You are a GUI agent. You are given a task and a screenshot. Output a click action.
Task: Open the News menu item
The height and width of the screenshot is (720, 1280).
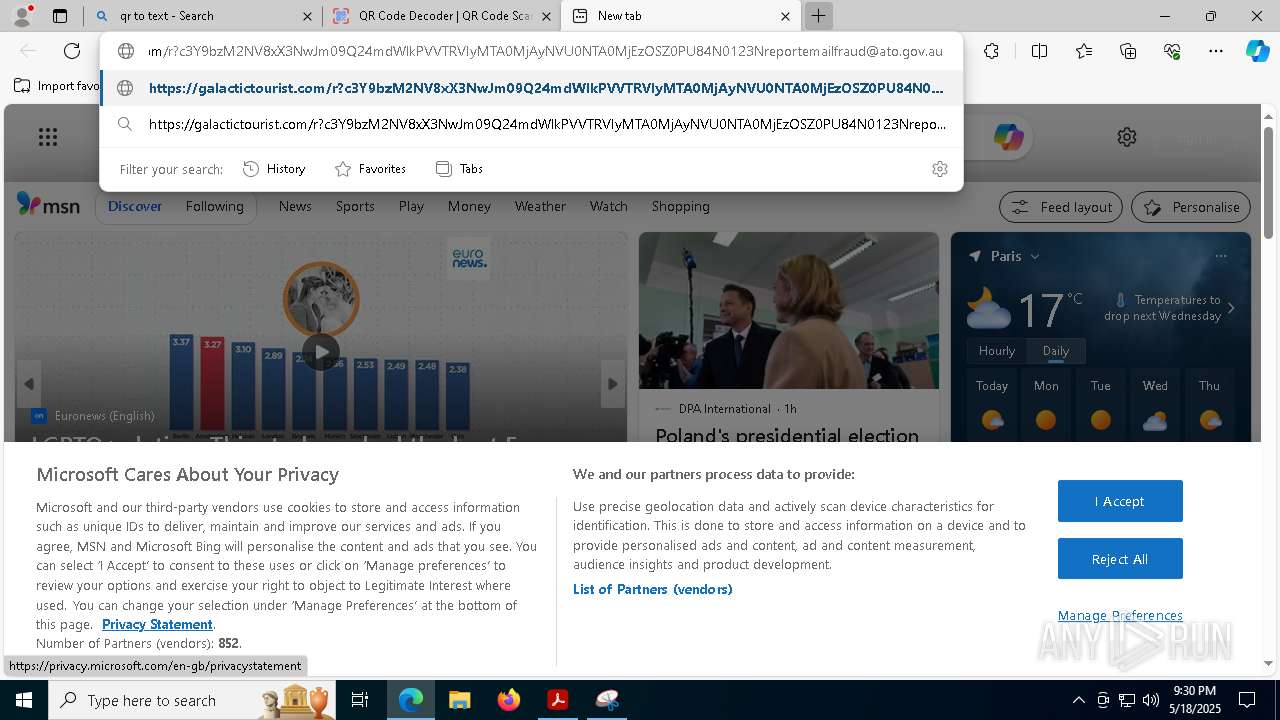[295, 206]
